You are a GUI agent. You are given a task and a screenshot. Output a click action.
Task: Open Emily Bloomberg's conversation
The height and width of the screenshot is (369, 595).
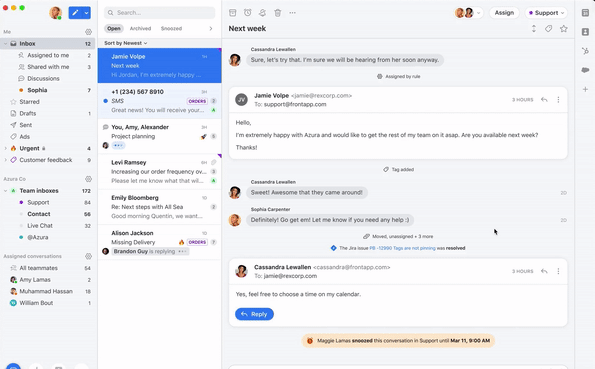pyautogui.click(x=159, y=207)
